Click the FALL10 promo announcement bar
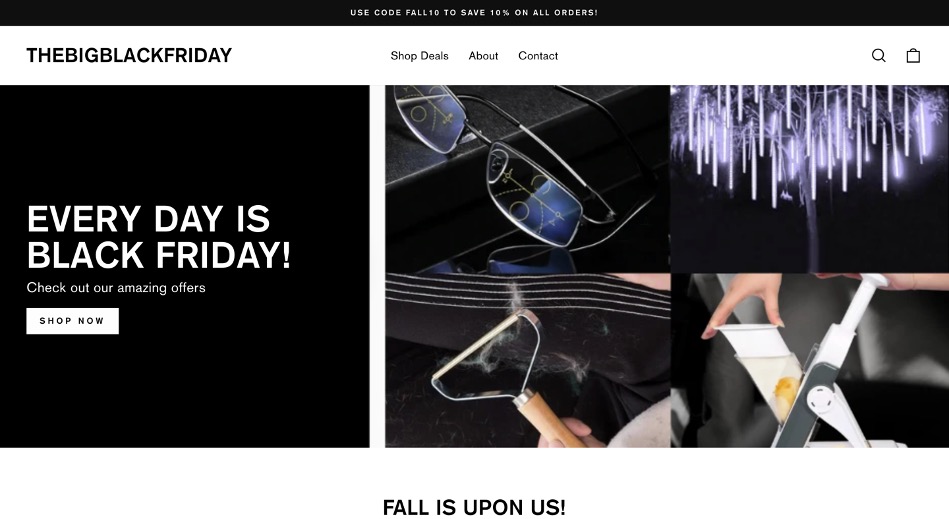Screen dimensions: 949x519 [474, 13]
